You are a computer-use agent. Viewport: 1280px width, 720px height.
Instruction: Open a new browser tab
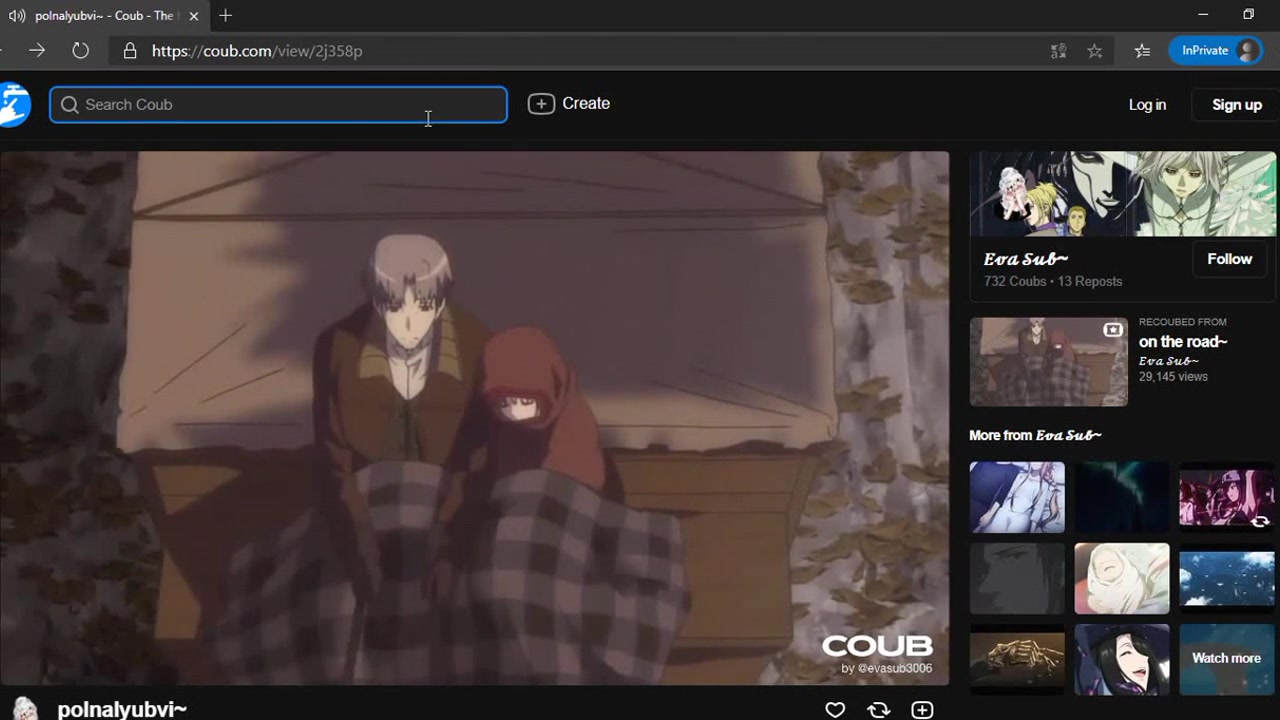point(226,16)
